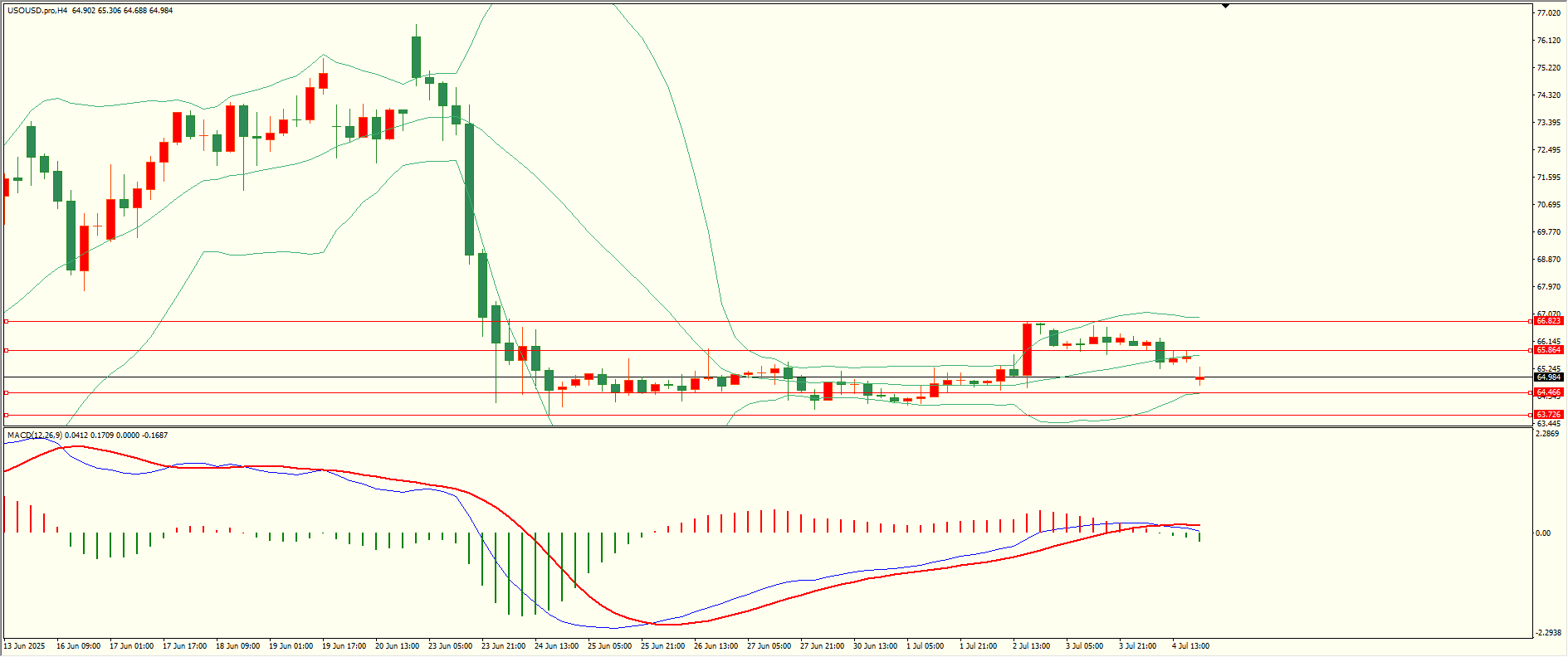Screen dimensions: 1568x657
Task: Click the 73.395 price scale label
Action: [x=1549, y=123]
